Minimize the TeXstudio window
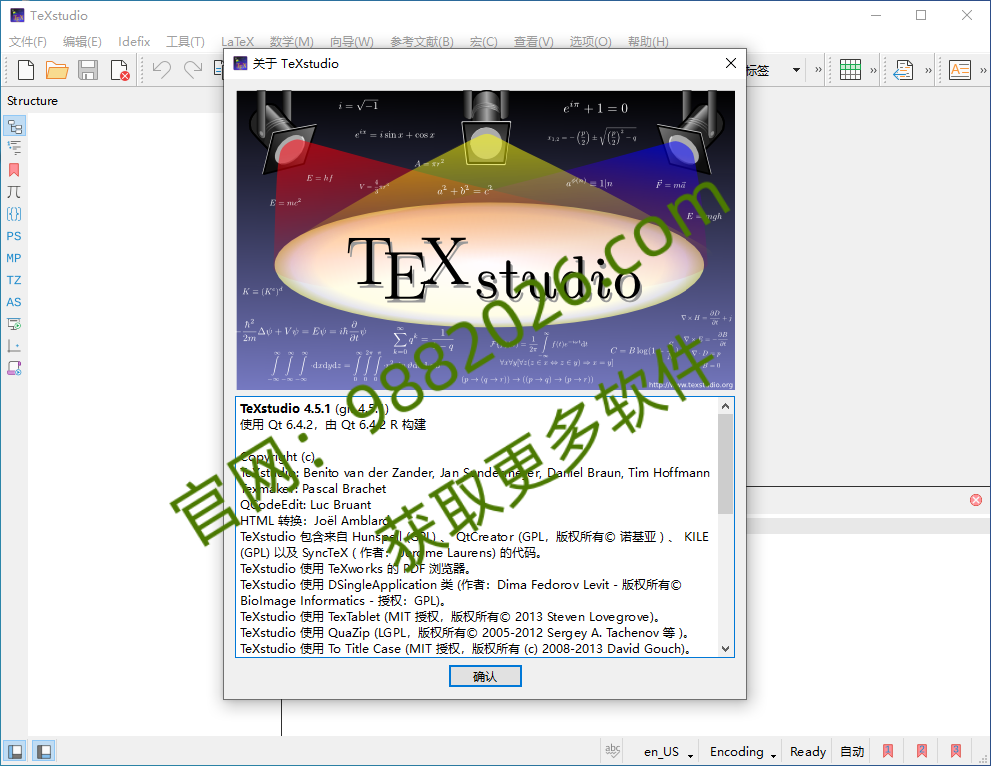Viewport: 991px width, 766px height. pos(876,15)
